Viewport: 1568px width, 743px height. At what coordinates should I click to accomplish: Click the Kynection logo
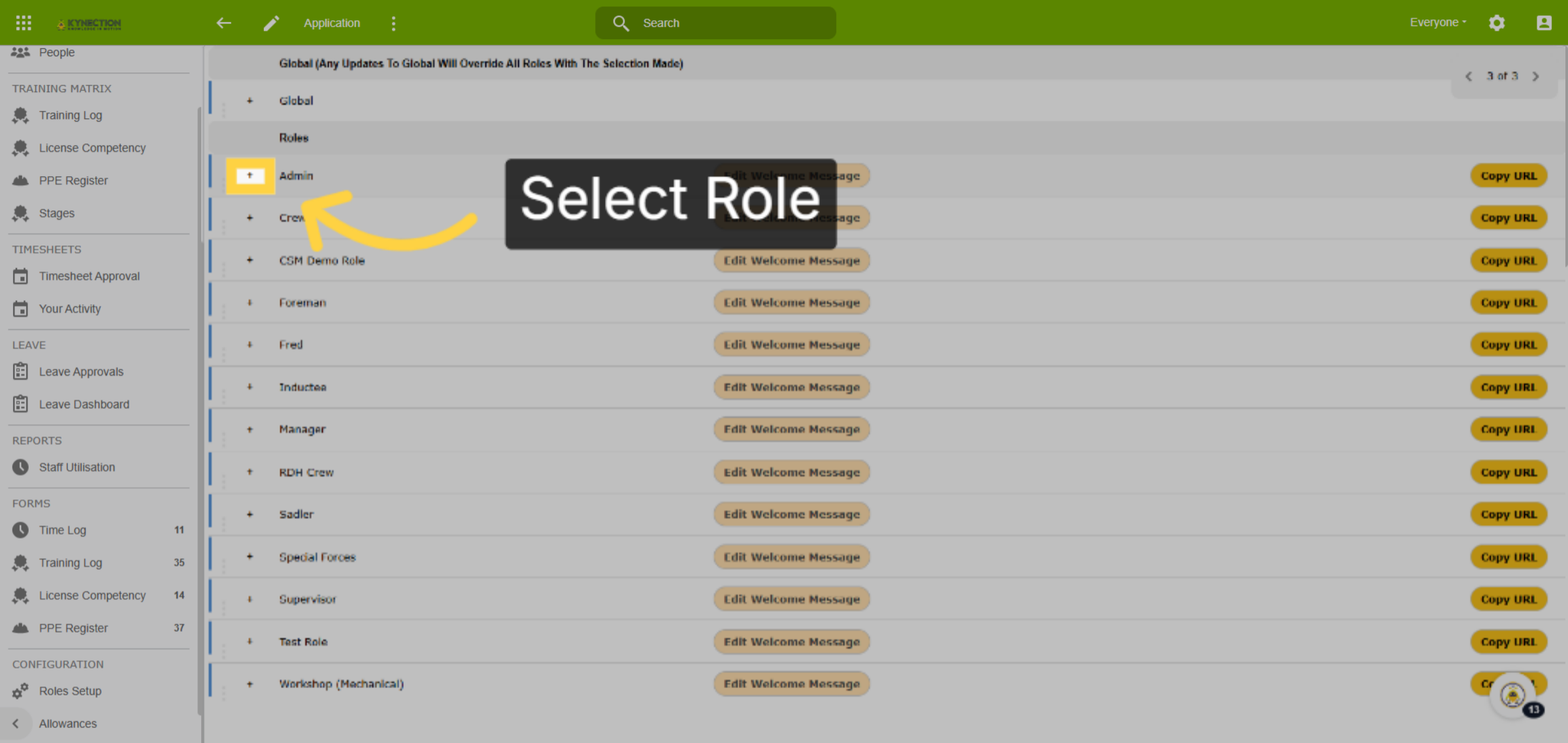point(89,24)
